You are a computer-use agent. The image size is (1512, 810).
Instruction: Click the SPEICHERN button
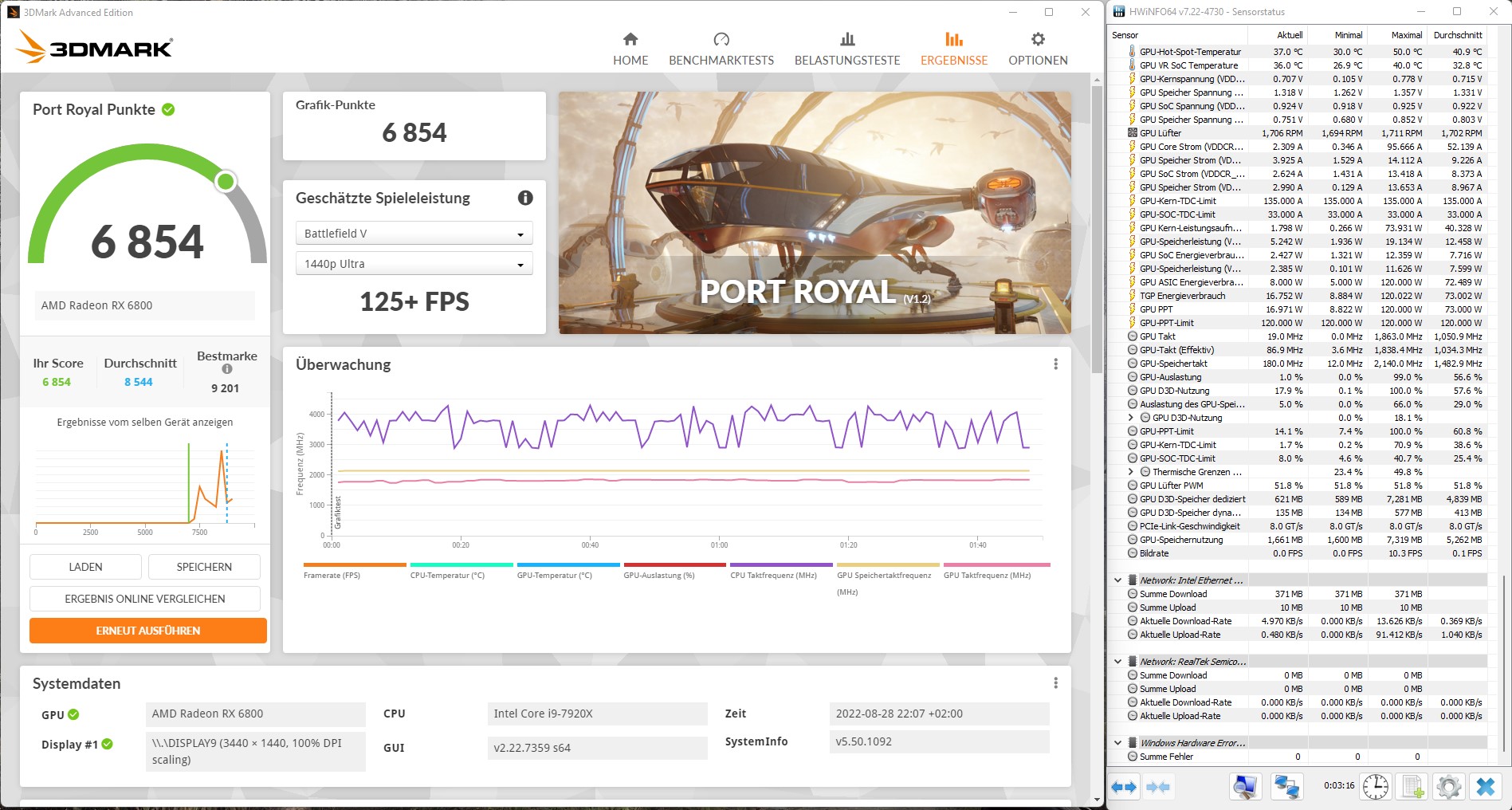tap(204, 567)
